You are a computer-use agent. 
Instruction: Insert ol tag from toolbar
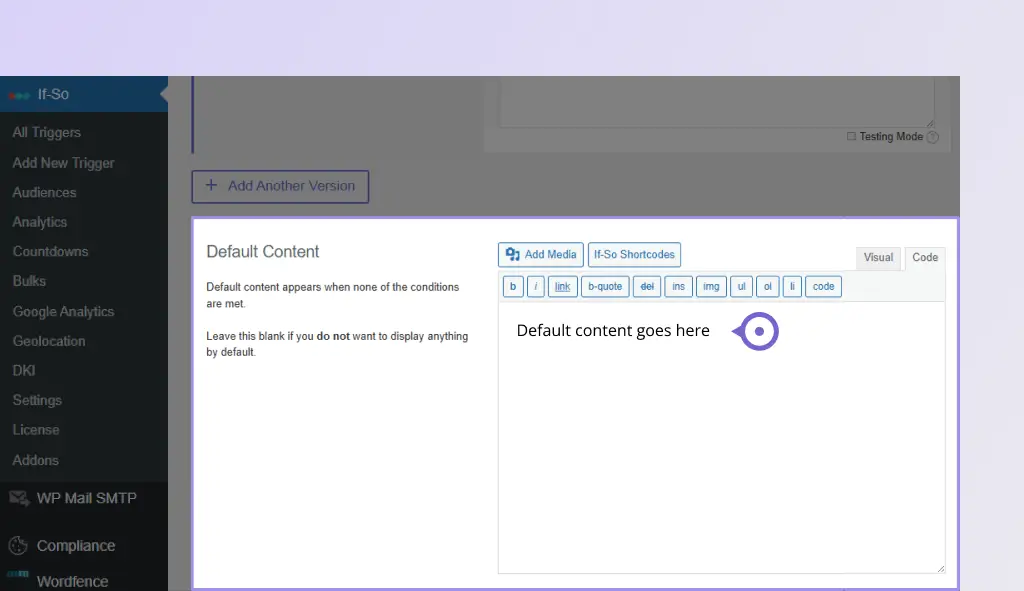click(767, 286)
